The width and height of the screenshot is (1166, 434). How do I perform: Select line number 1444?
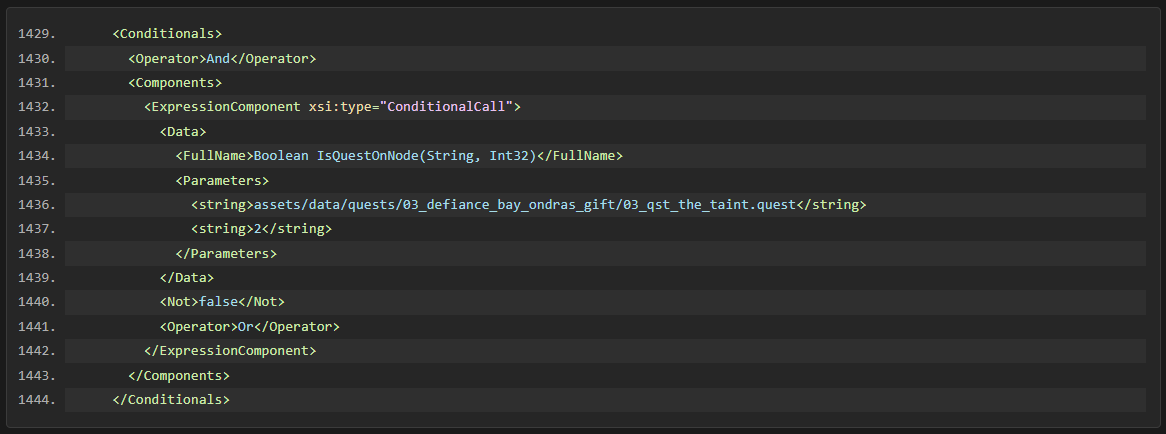[36, 400]
